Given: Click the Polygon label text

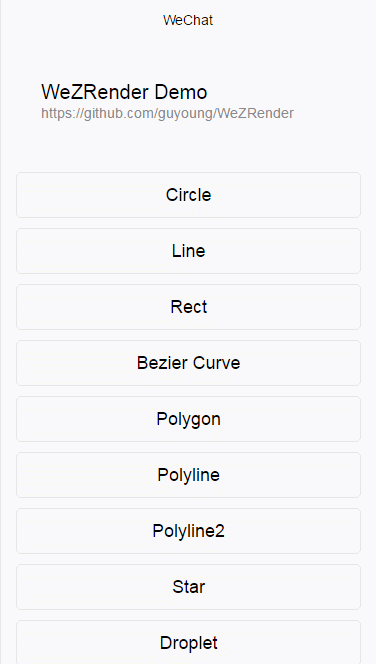Looking at the screenshot, I should pyautogui.click(x=188, y=419).
